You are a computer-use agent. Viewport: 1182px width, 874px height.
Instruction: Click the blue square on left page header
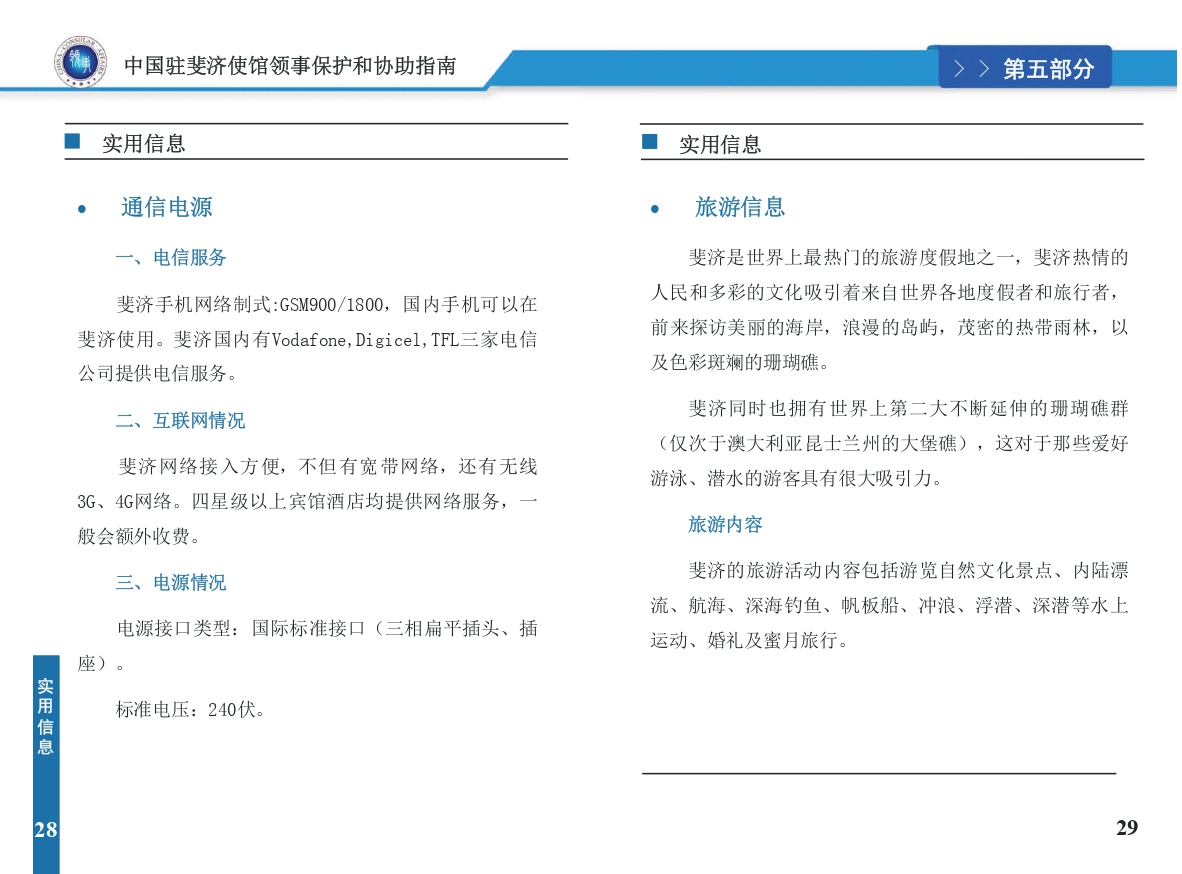point(72,142)
